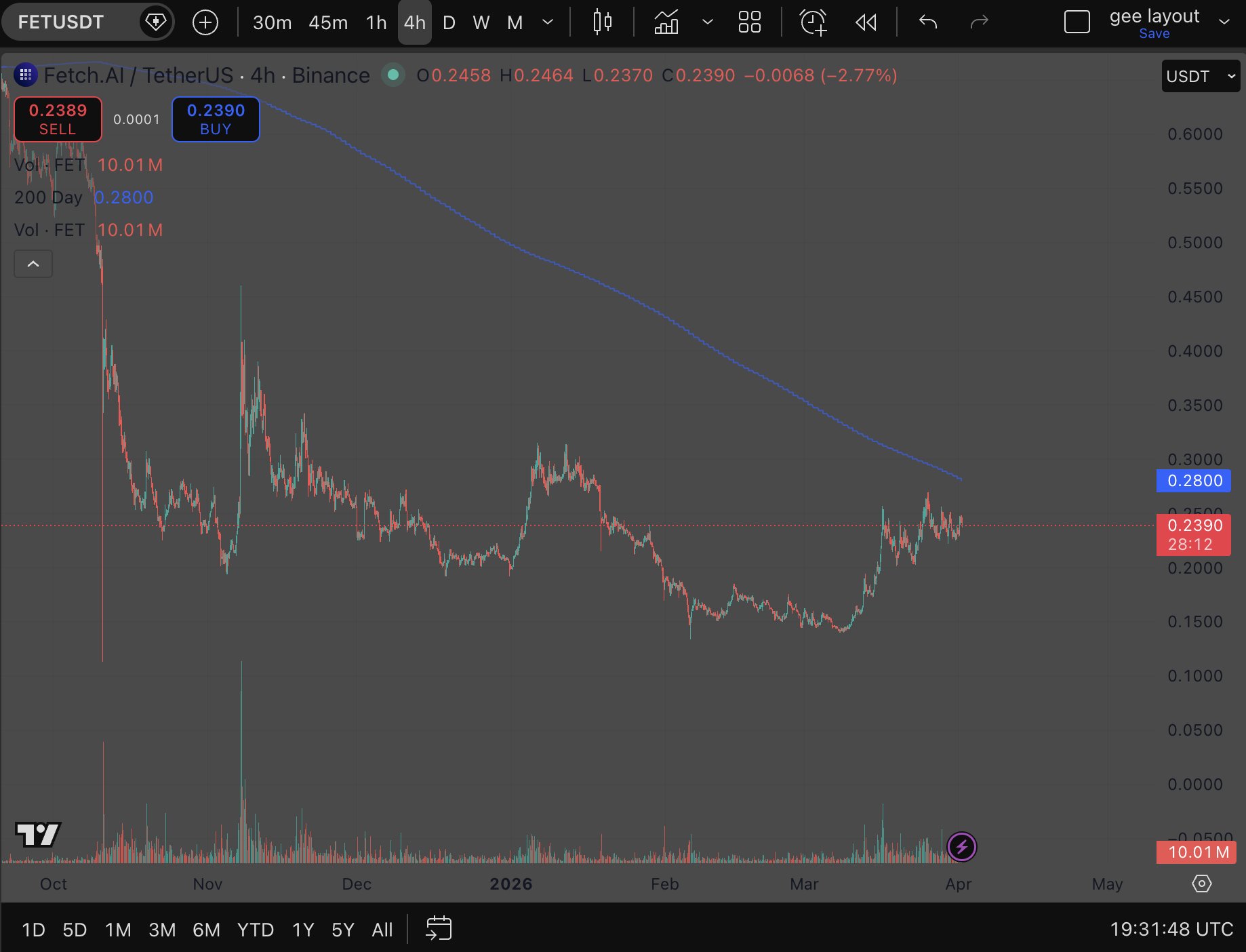Set date range to 5Y
1246x952 pixels.
[343, 930]
